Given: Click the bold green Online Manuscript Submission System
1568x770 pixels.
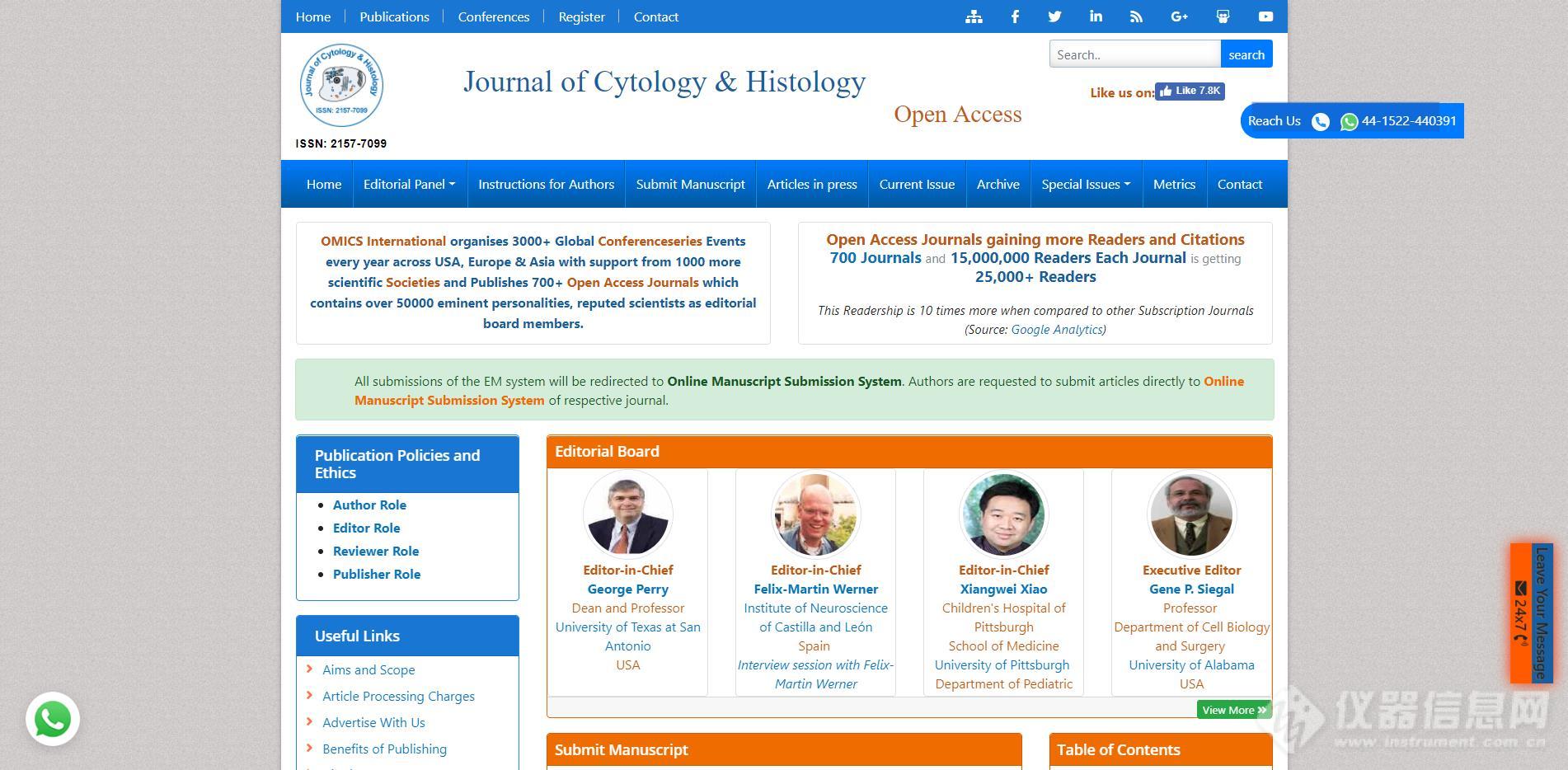Looking at the screenshot, I should point(784,381).
